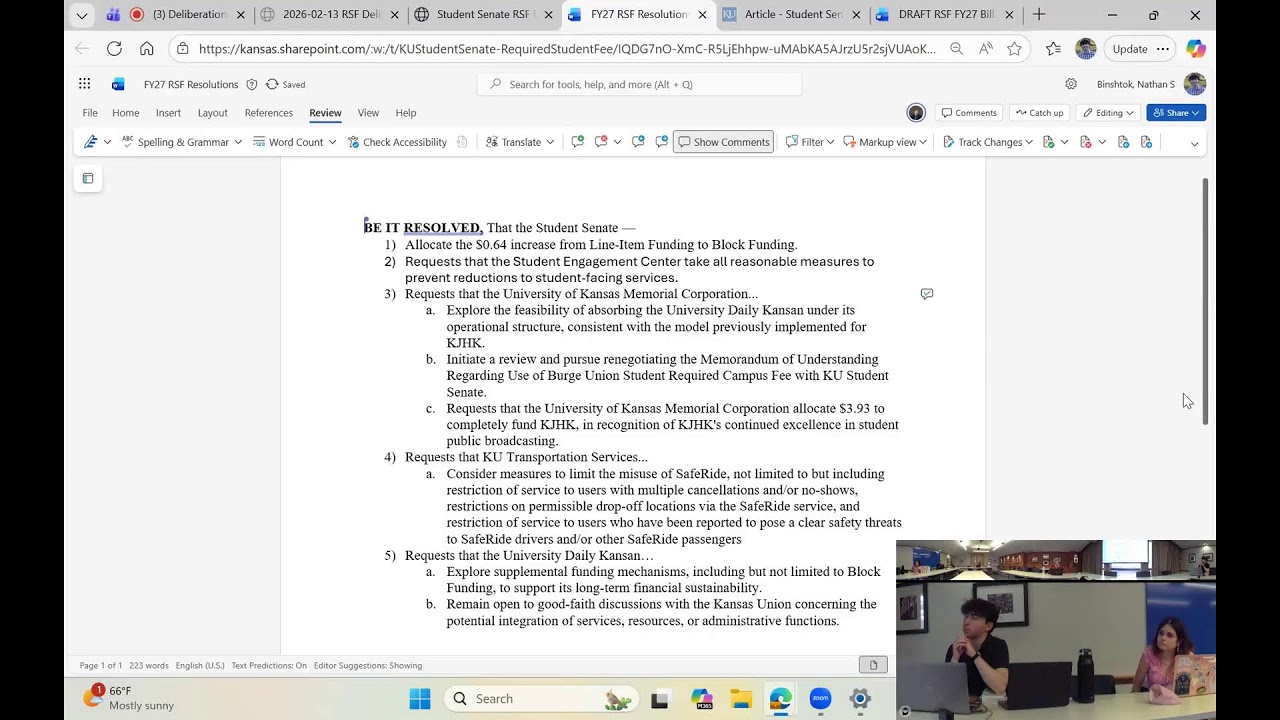1280x720 pixels.
Task: Accept the tracked change
Action: pos(1049,142)
